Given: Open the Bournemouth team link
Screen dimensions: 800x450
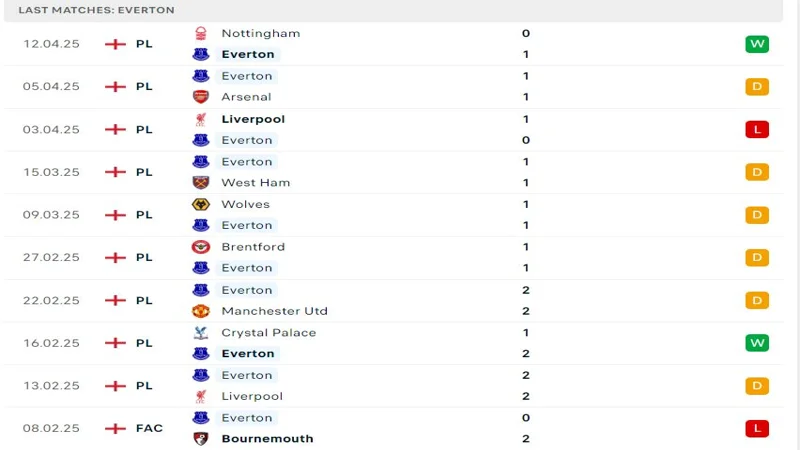Looking at the screenshot, I should click(267, 439).
